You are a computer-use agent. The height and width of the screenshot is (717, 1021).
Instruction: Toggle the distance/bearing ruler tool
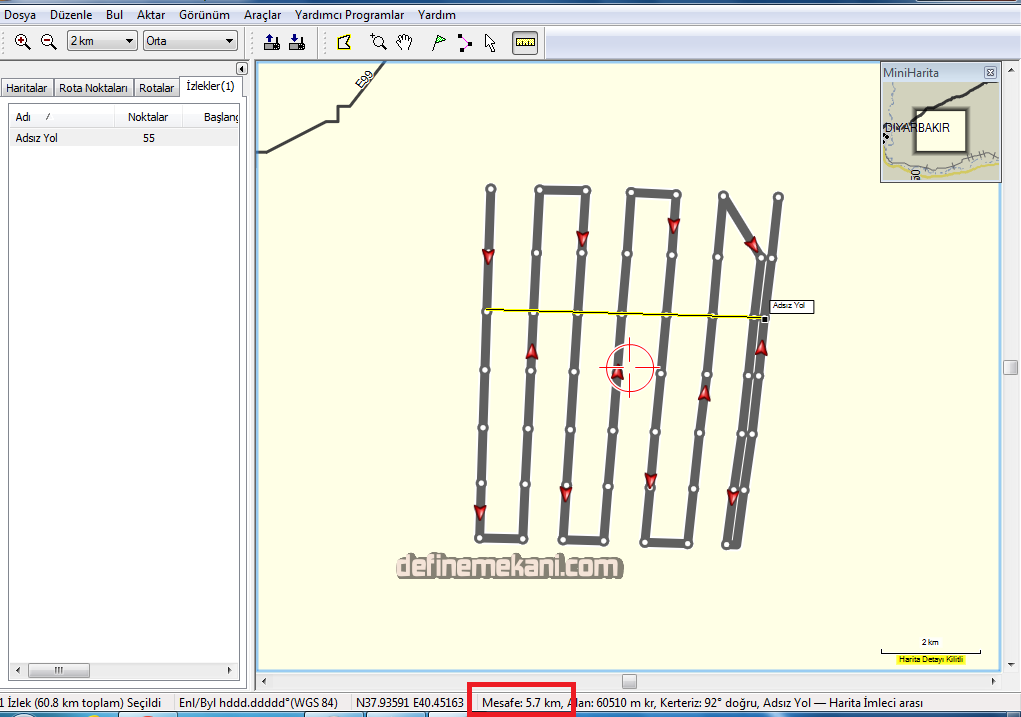(x=525, y=42)
